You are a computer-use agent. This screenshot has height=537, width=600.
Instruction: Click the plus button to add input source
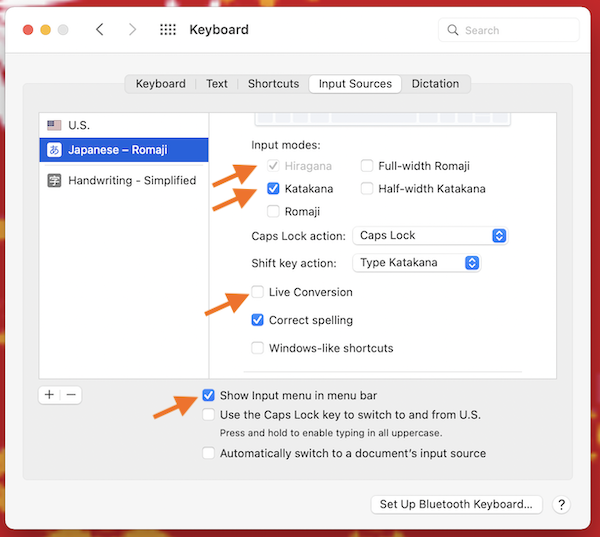pyautogui.click(x=49, y=395)
